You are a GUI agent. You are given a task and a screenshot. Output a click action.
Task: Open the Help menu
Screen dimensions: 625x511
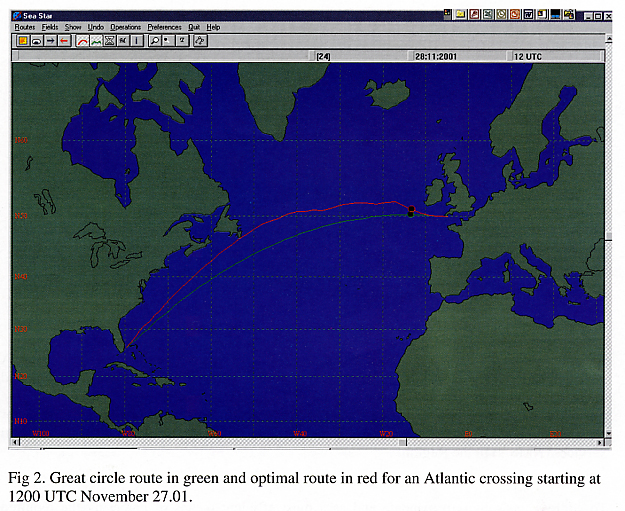point(213,27)
